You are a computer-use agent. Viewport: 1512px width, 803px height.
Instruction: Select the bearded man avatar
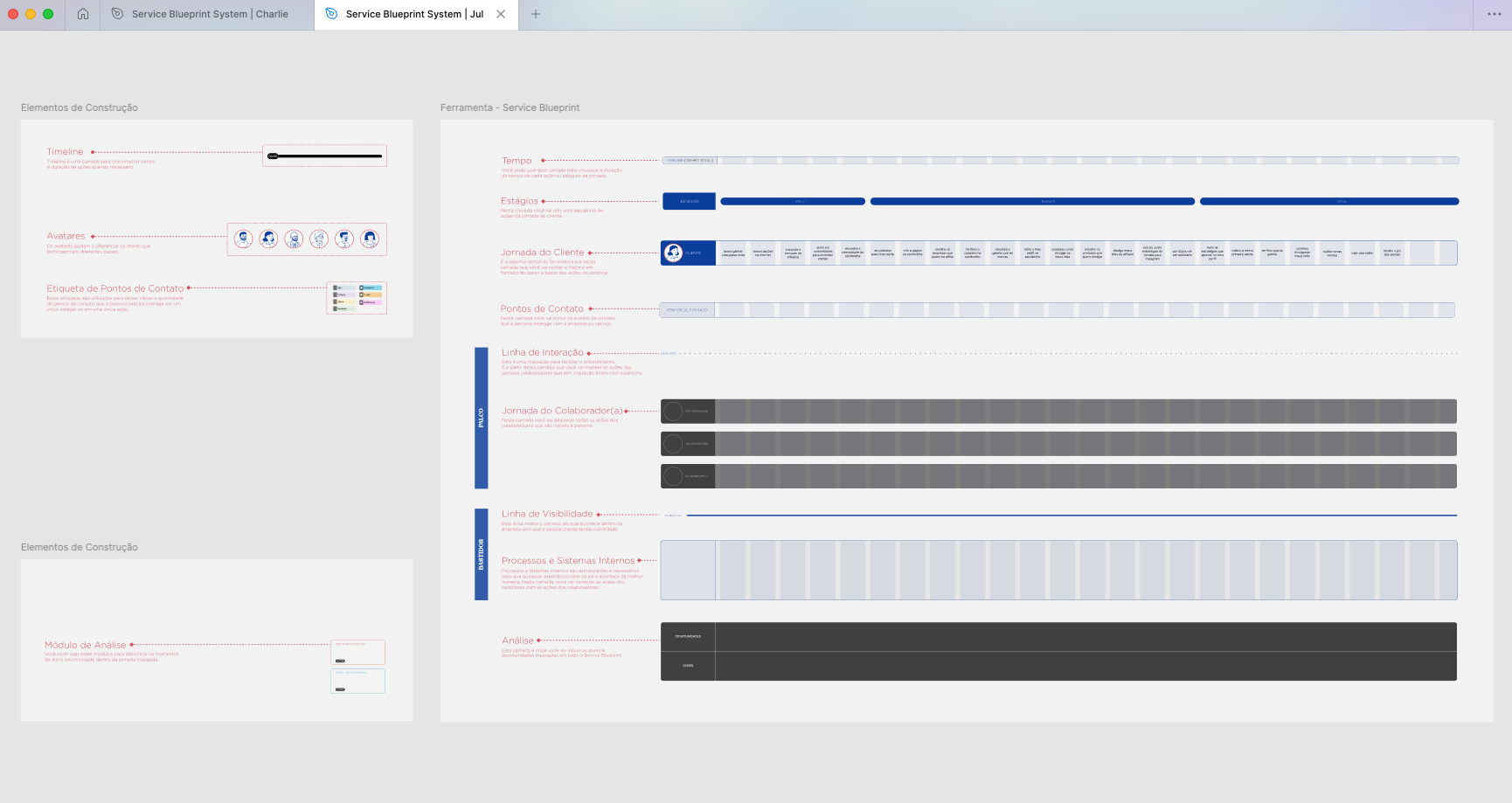coord(244,239)
